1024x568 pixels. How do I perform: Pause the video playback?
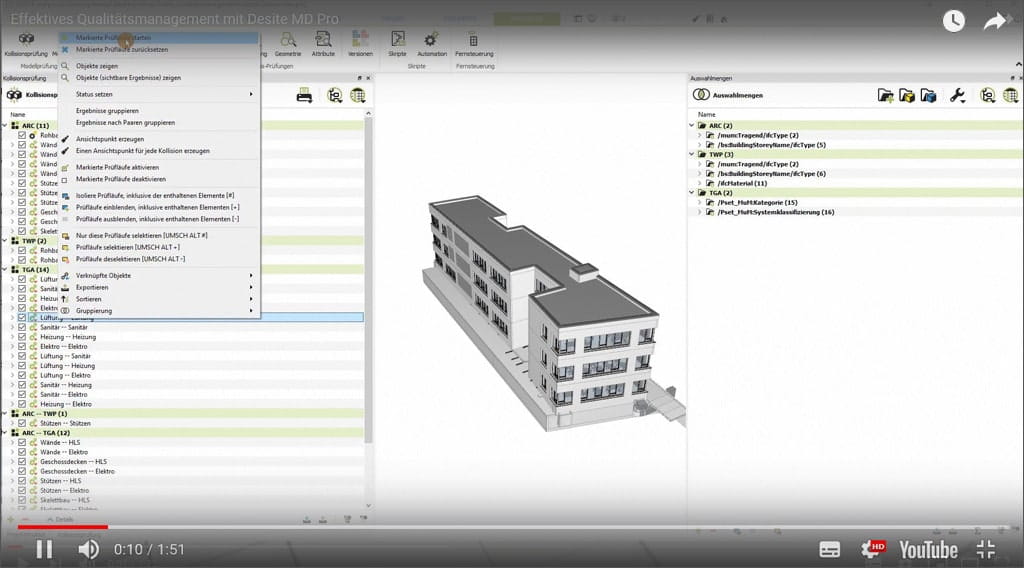point(44,549)
